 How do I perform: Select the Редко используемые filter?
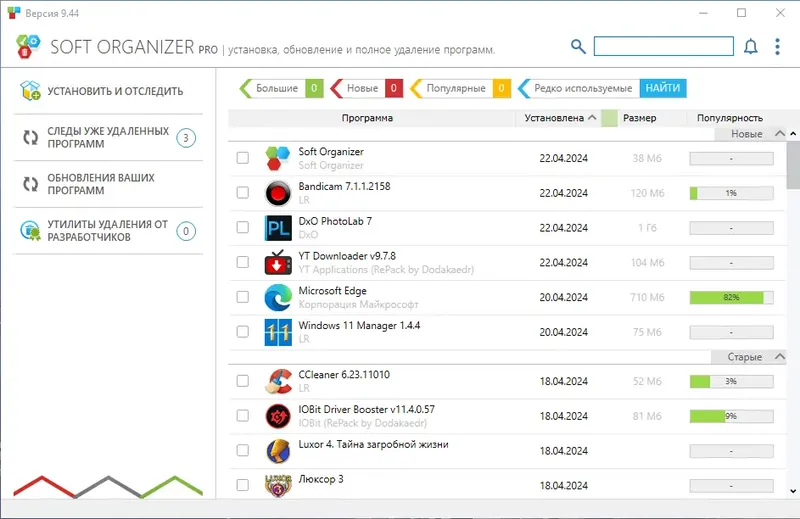coord(578,88)
